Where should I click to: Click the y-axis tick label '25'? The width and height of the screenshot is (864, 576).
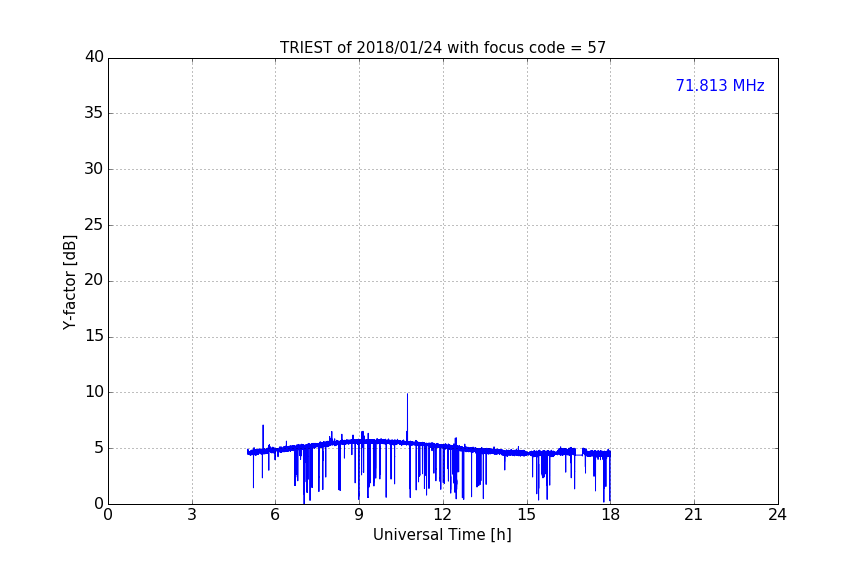(94, 224)
